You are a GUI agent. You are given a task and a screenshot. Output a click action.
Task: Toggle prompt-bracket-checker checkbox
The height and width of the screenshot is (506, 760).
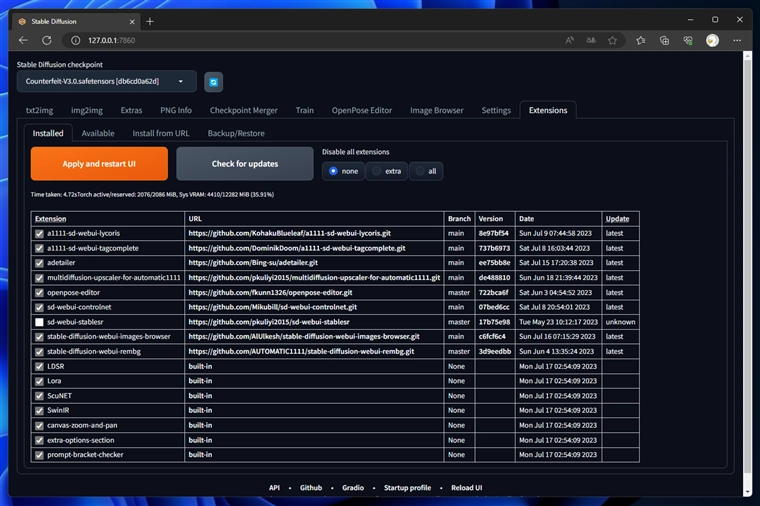tap(39, 455)
